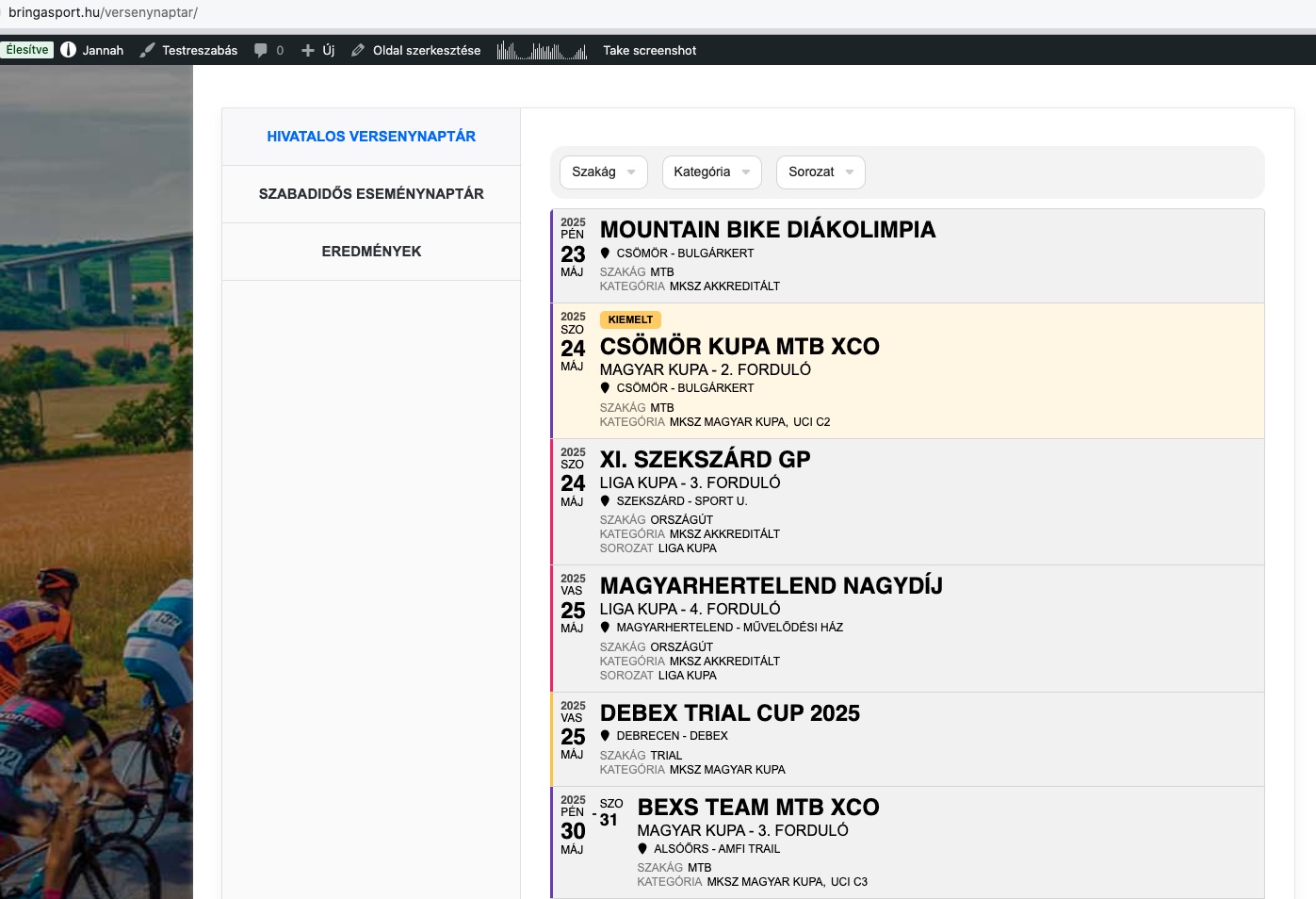The image size is (1316, 899).
Task: Select the Eredmények tab
Action: click(371, 252)
